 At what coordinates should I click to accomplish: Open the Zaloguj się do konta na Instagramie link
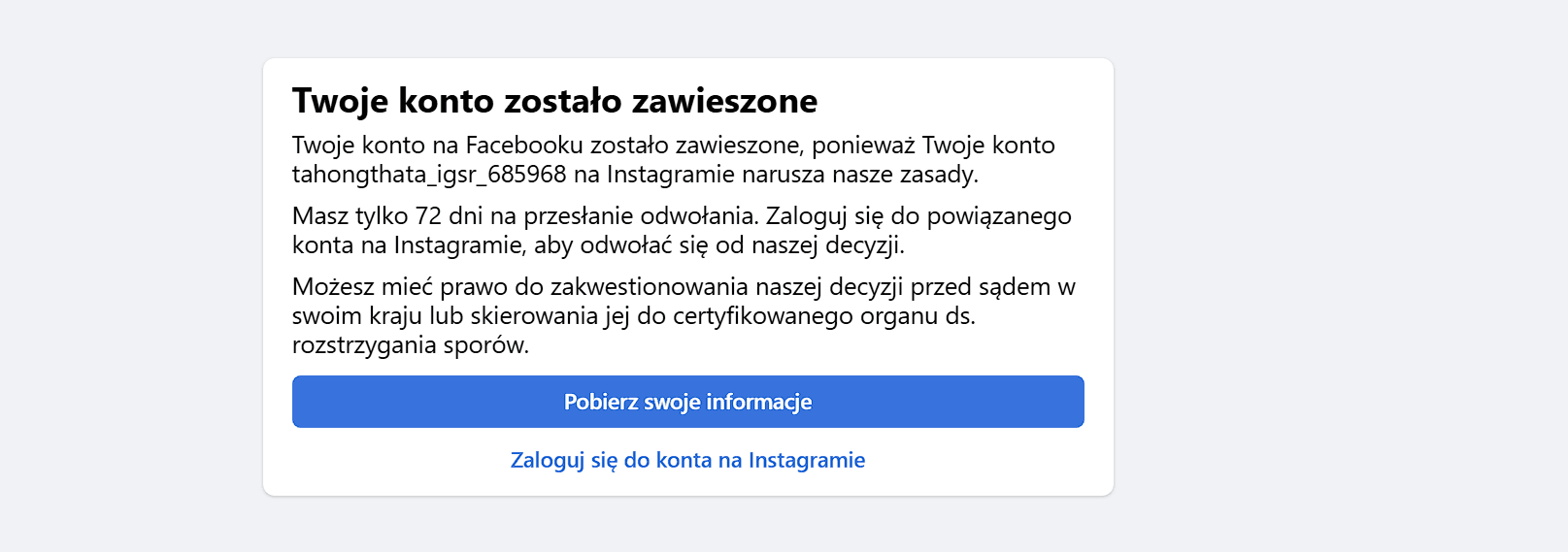(687, 460)
